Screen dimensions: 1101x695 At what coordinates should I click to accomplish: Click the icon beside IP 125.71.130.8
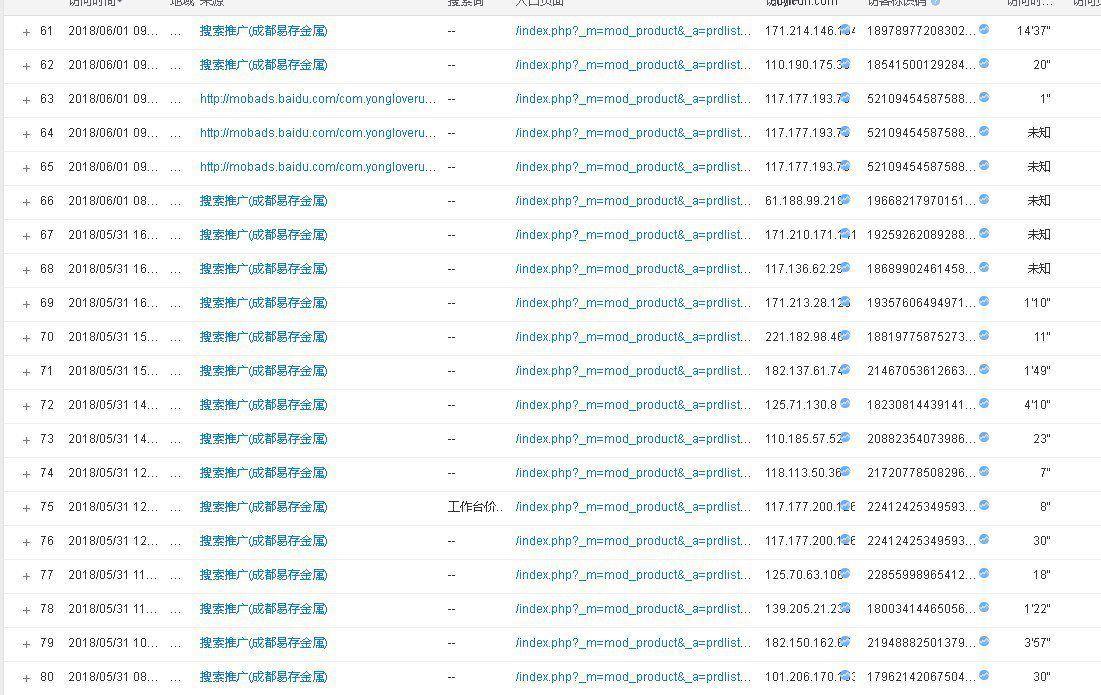tap(845, 404)
